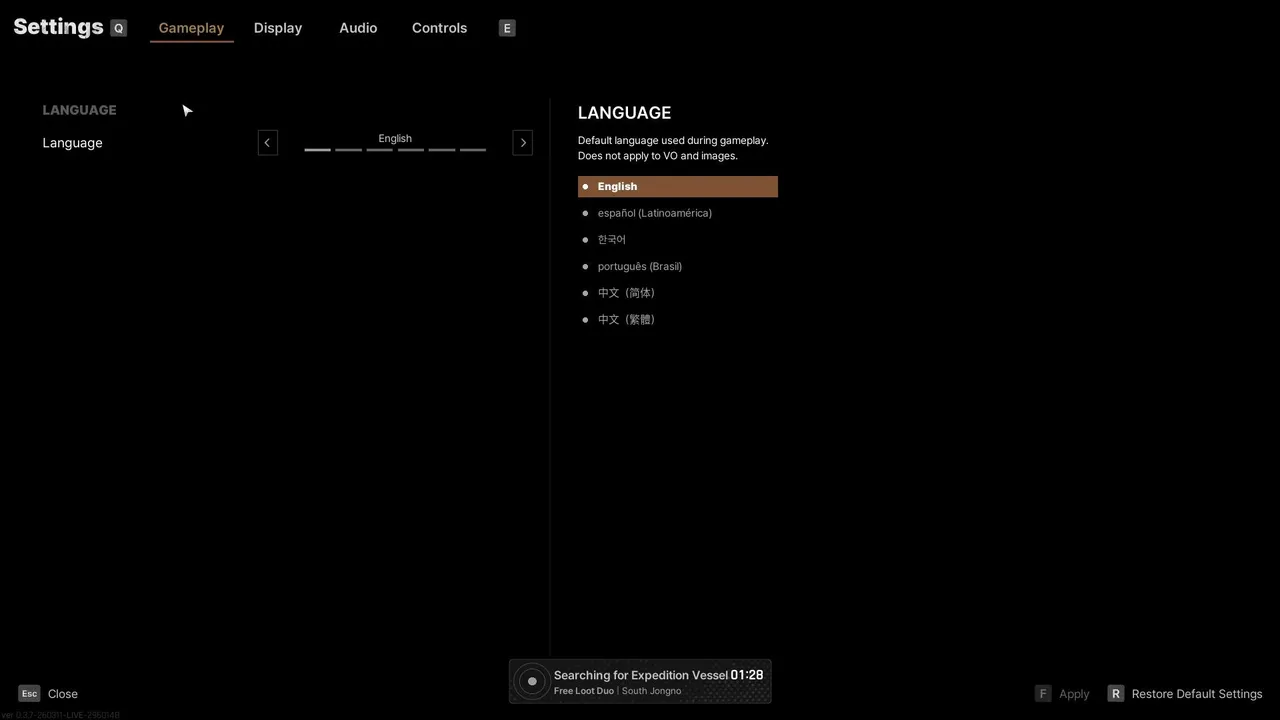Click the 01:28 matchmaking timer
Screen dimensions: 1280x720
pyautogui.click(x=747, y=675)
